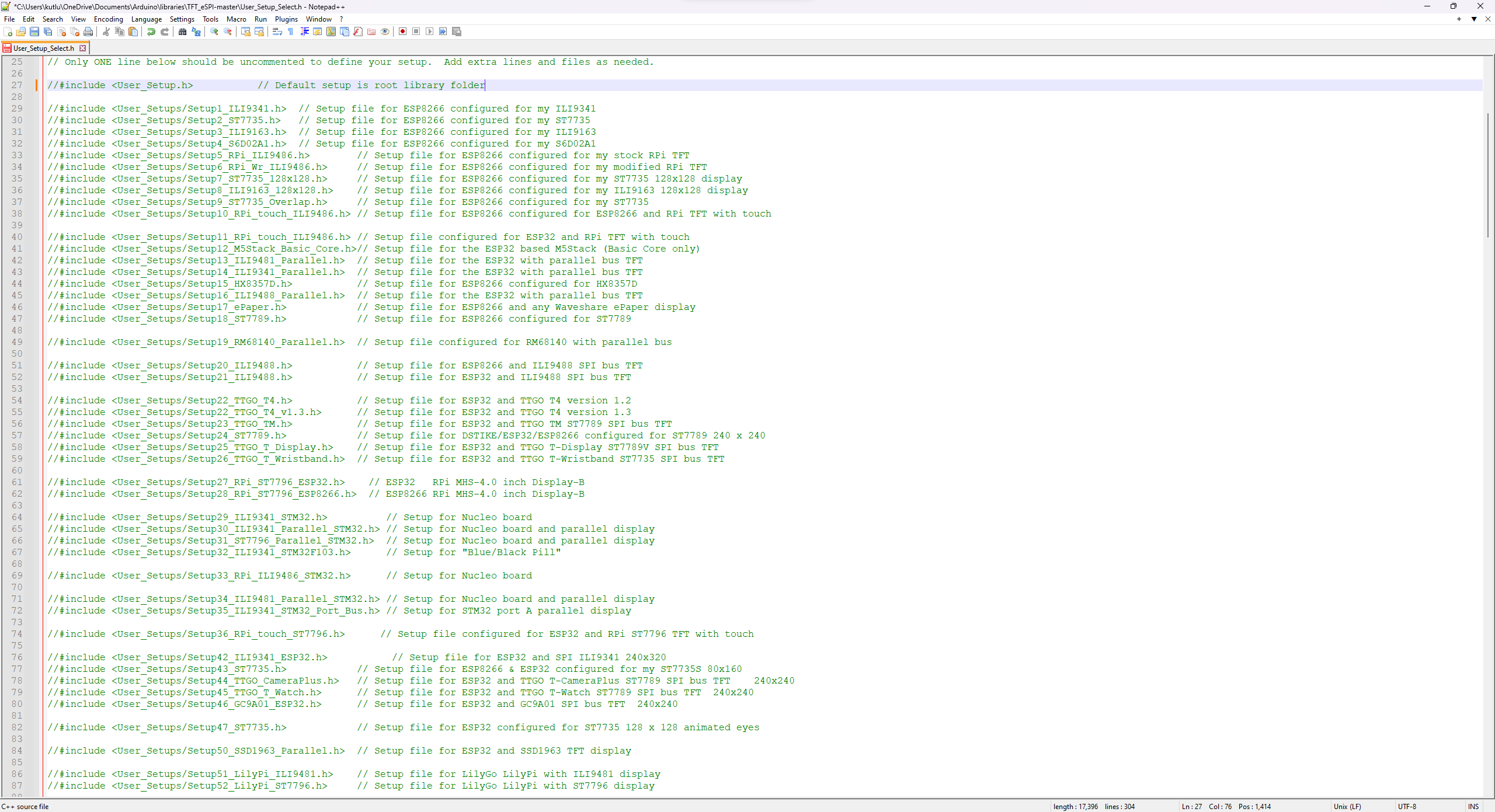Screen dimensions: 1495x812
Task: Click the INS typing mode indicator
Action: [1473, 806]
